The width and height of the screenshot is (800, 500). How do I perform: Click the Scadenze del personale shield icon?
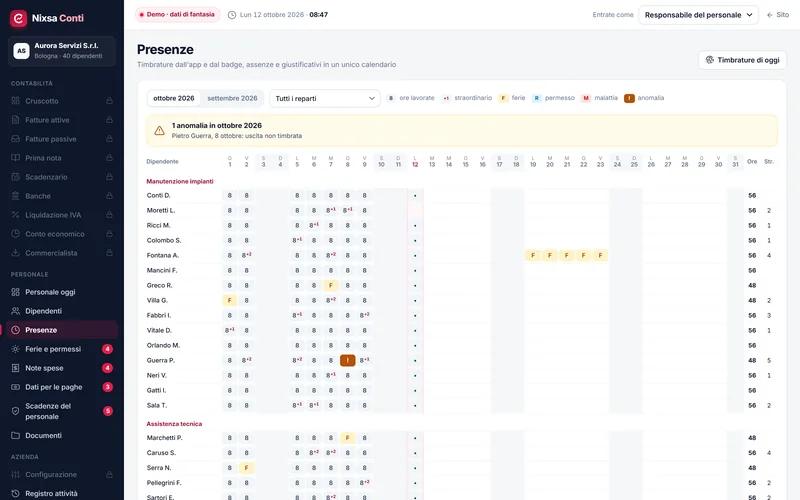15,411
